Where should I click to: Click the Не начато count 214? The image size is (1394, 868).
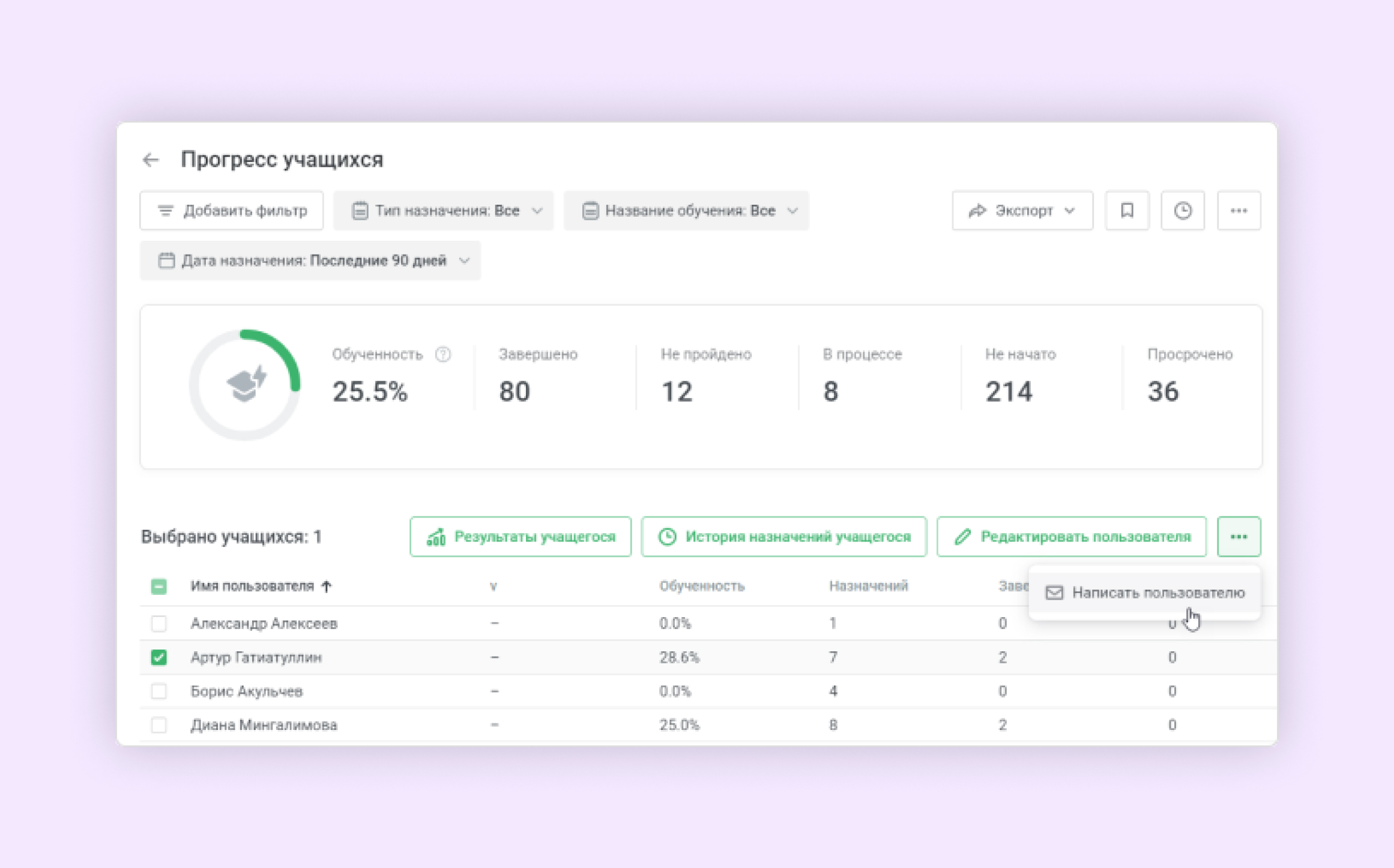1009,391
